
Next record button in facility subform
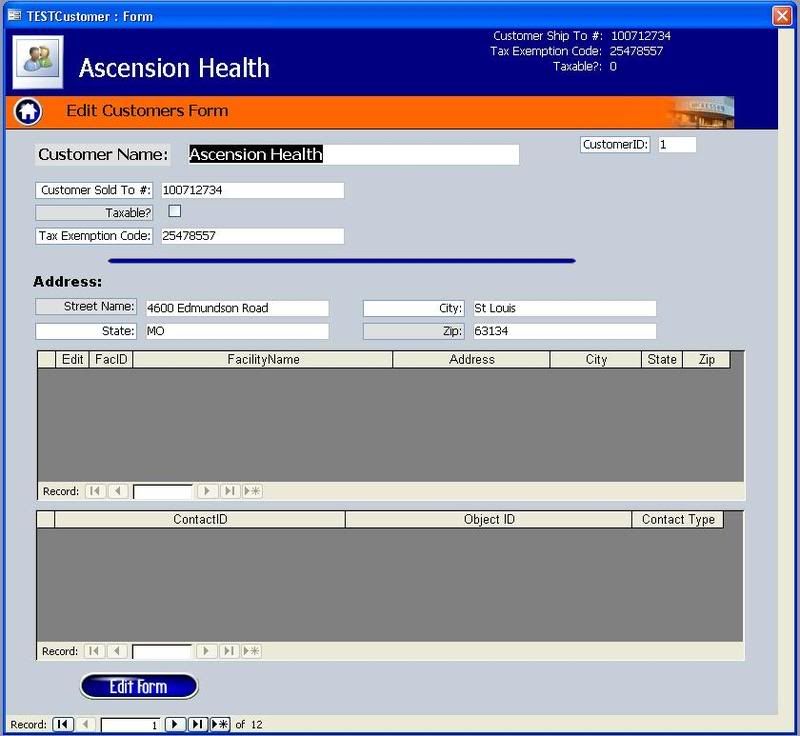tap(207, 491)
